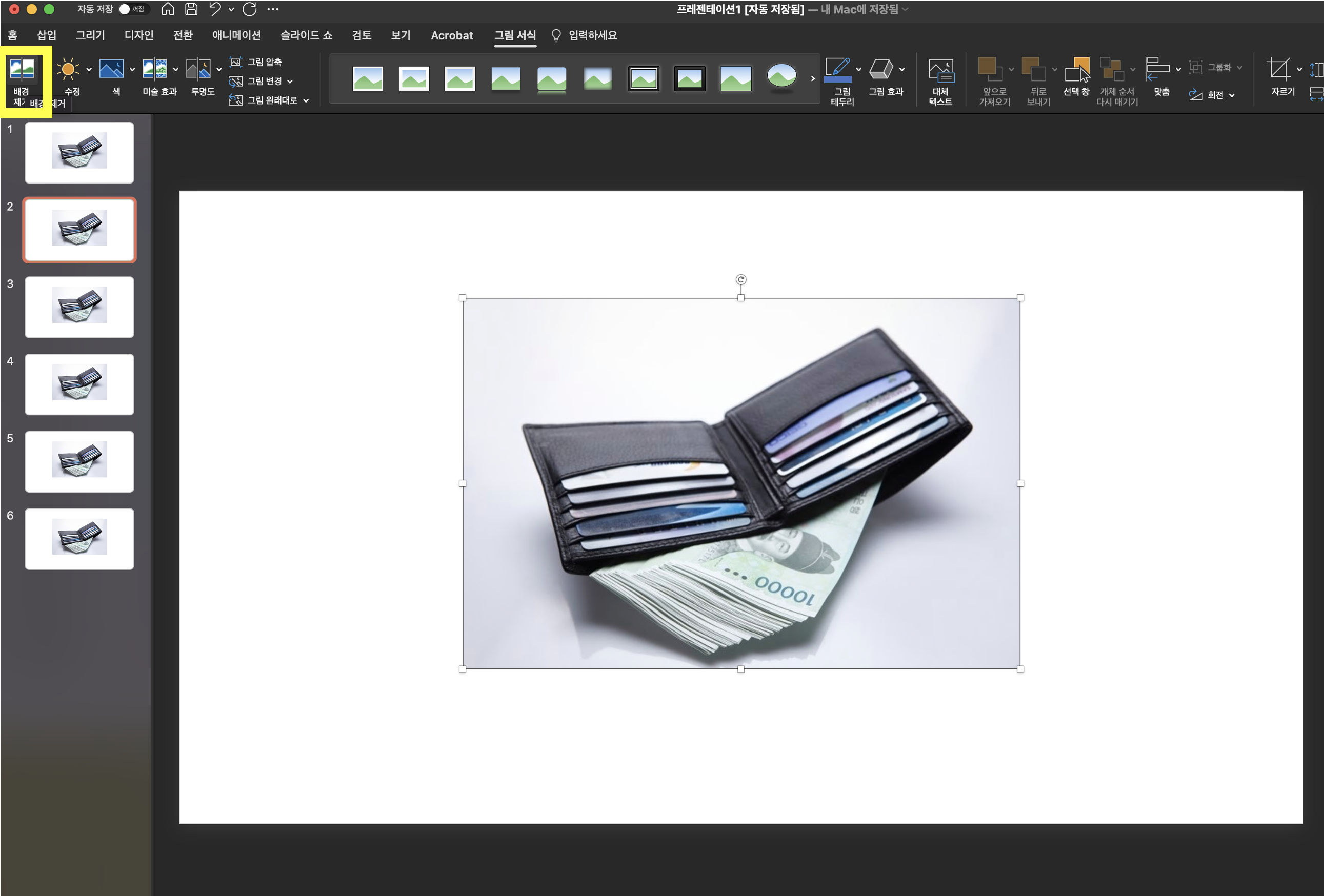Screen dimensions: 1324x896
Task: Click the Save icon in title bar
Action: coord(191,9)
